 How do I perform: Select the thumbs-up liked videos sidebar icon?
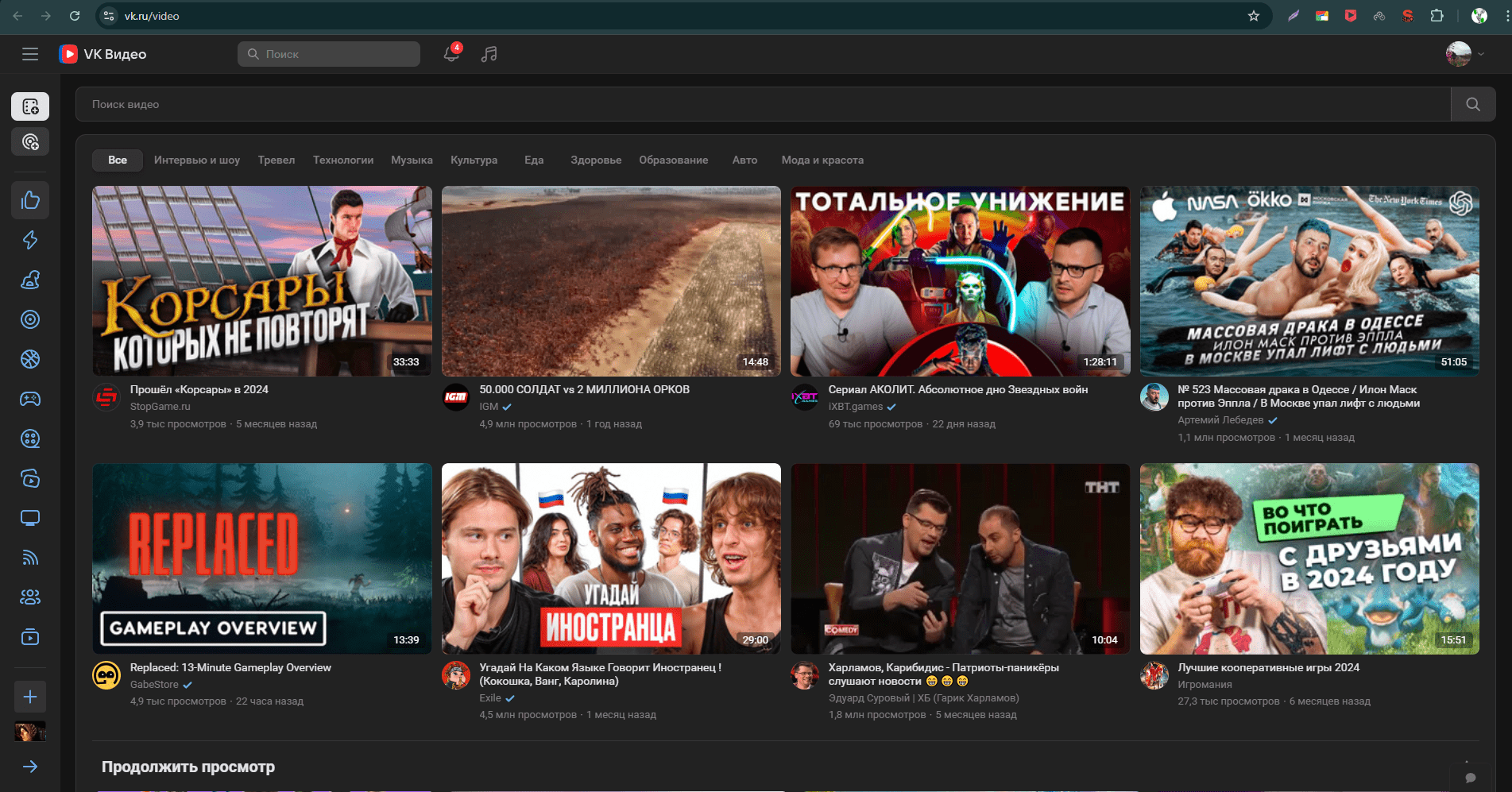pyautogui.click(x=30, y=199)
